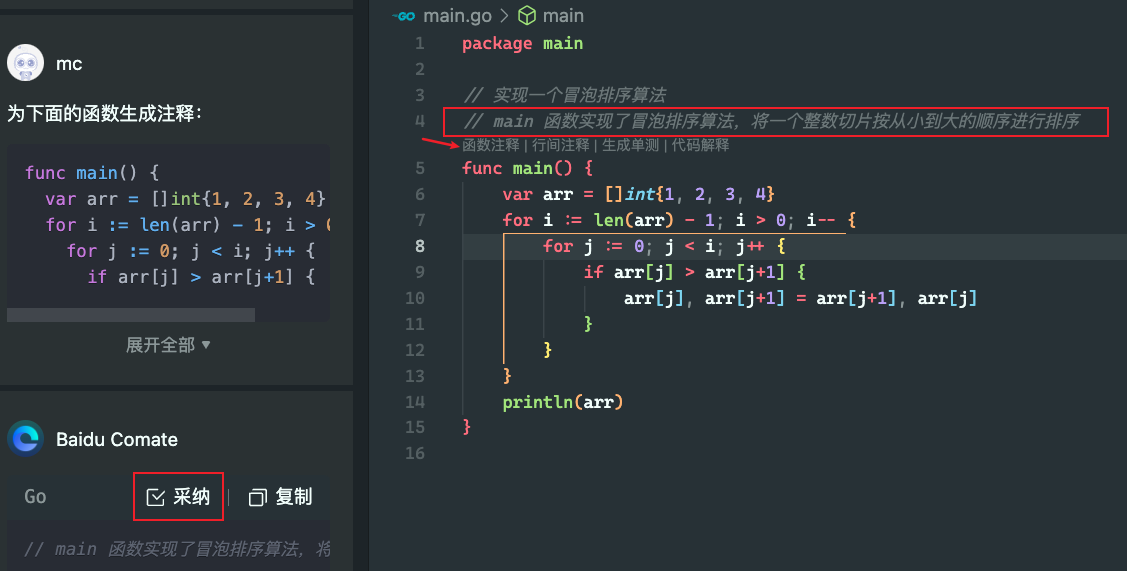Click the prompt text 为下面的函数生成注释
The height and width of the screenshot is (571, 1127).
[x=105, y=114]
